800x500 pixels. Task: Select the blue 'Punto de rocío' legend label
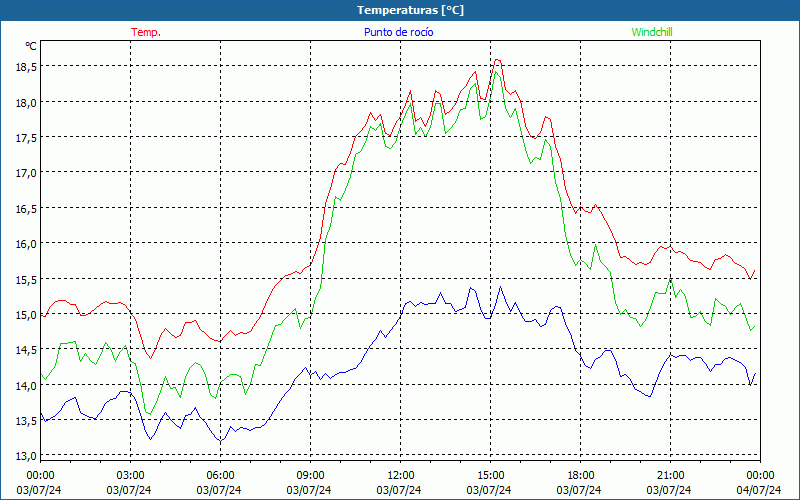(x=398, y=32)
